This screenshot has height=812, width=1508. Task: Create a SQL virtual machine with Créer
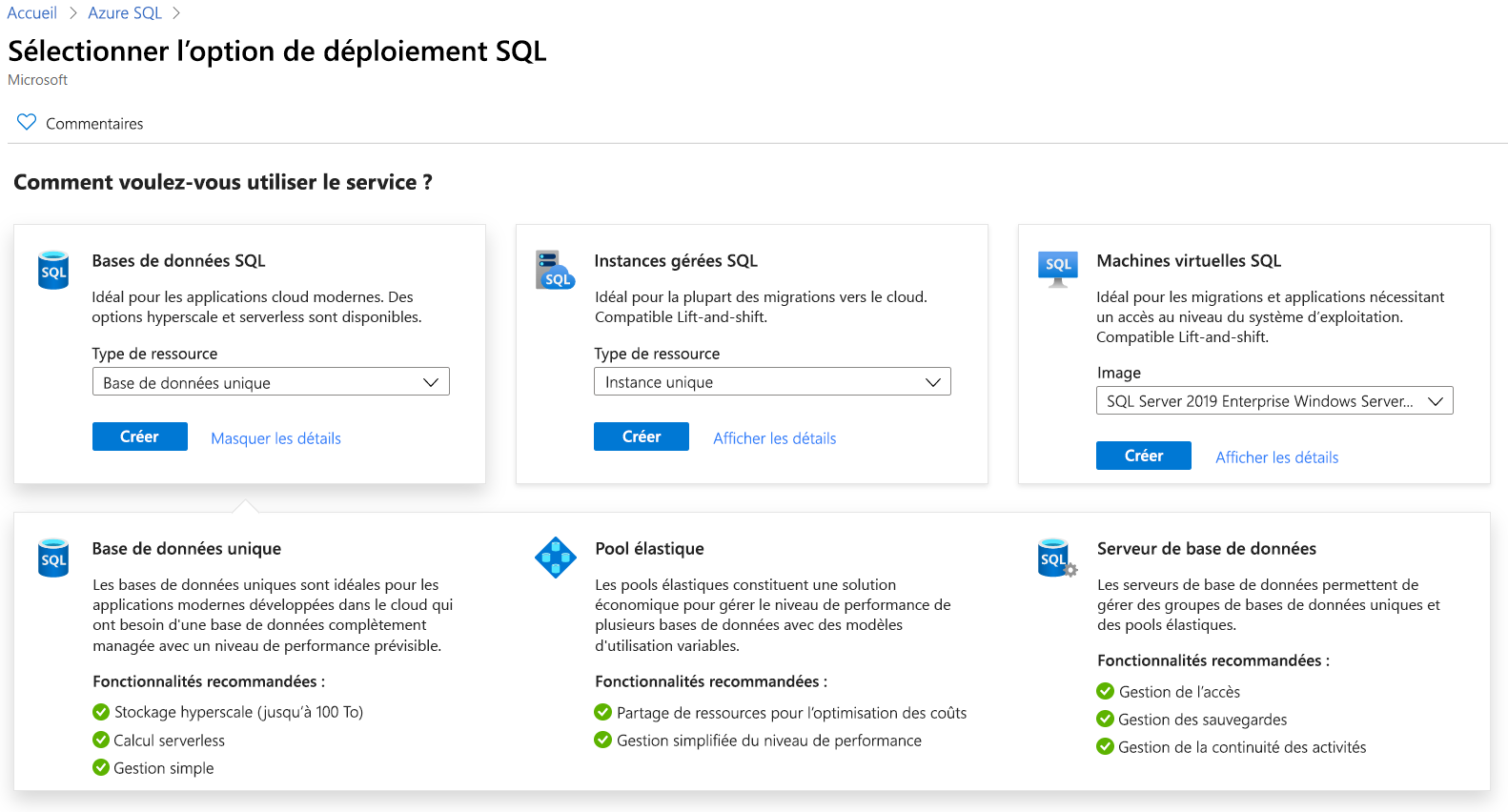tap(1144, 456)
